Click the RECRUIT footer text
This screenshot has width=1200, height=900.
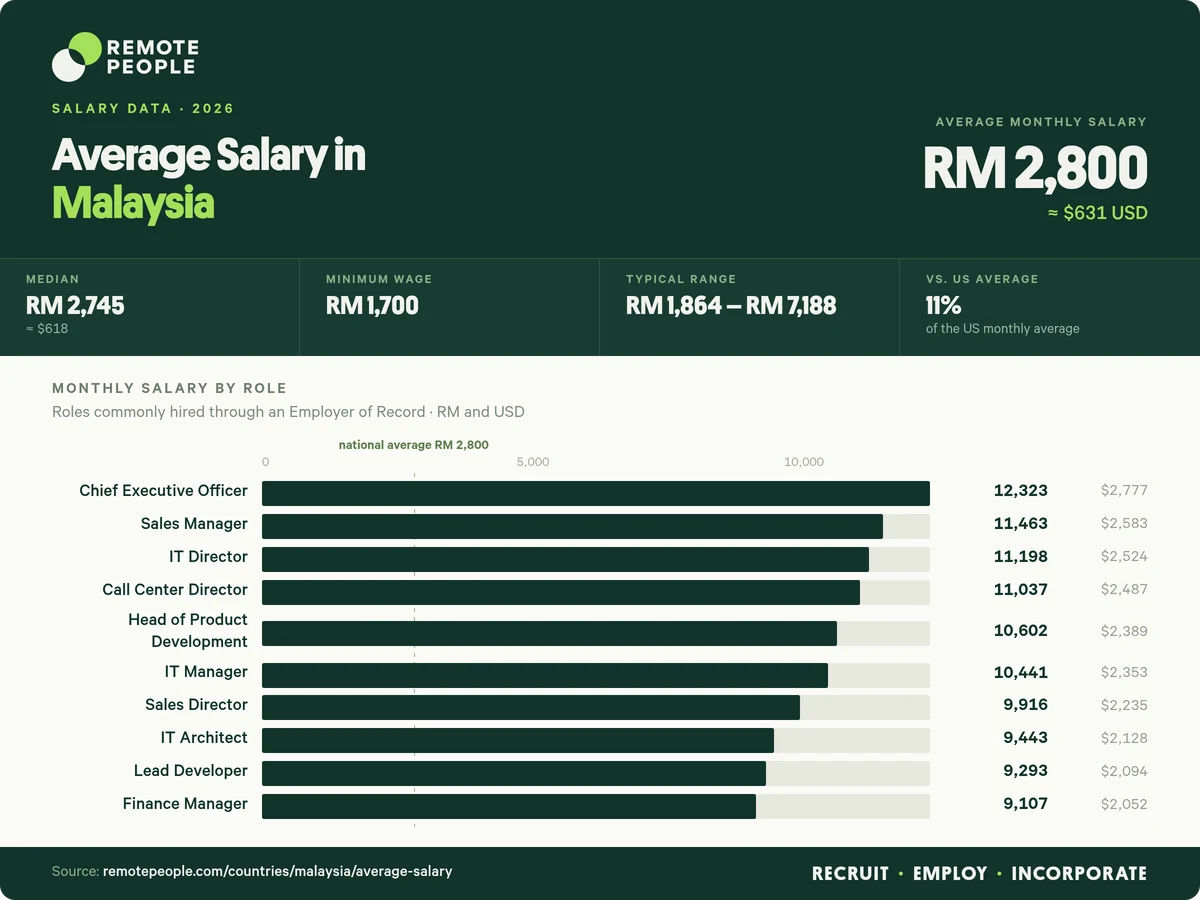[x=850, y=874]
